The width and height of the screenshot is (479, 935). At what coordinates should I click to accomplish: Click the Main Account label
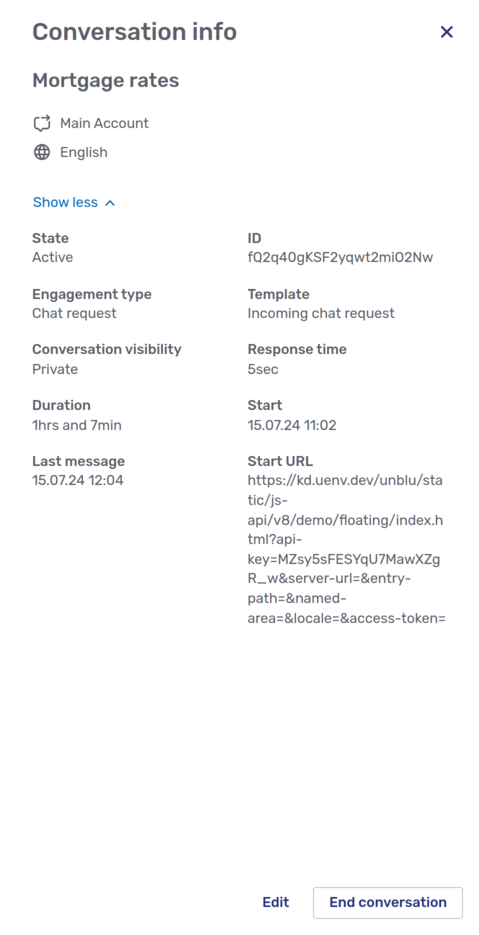tap(104, 123)
